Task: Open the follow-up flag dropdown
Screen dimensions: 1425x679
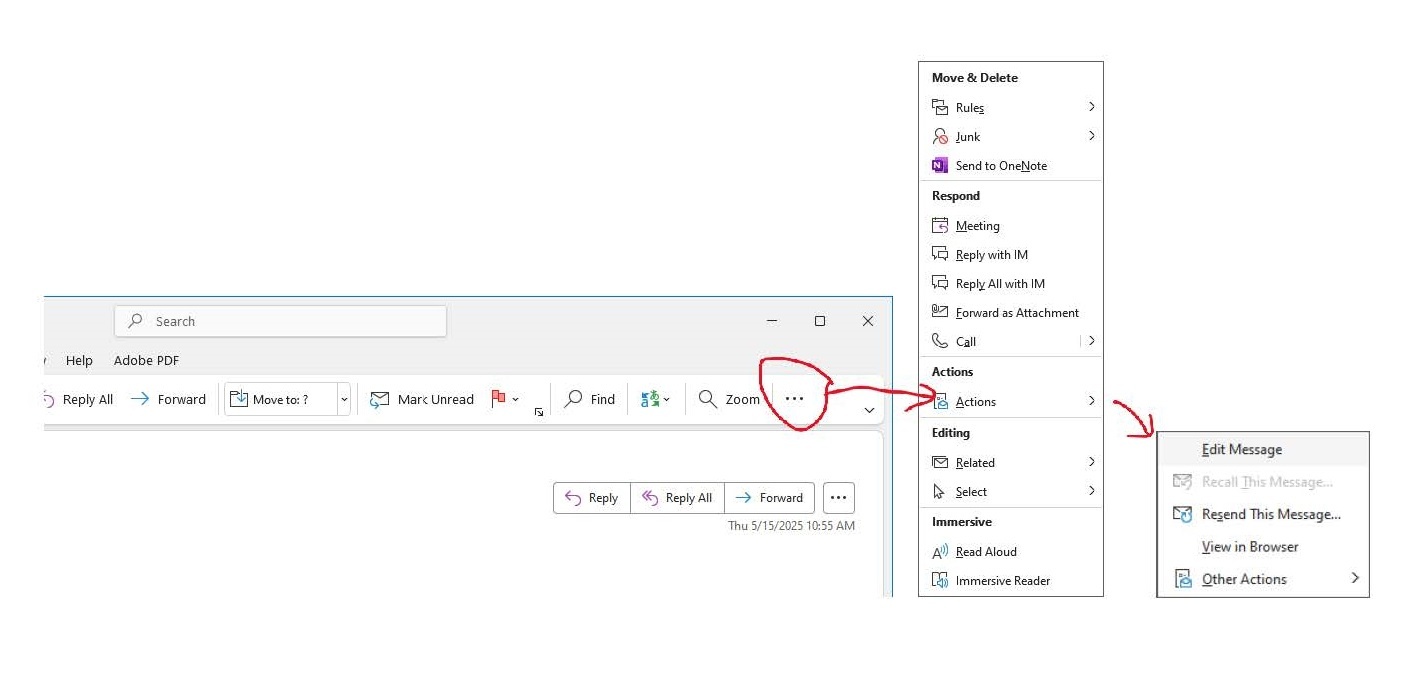Action: click(516, 399)
